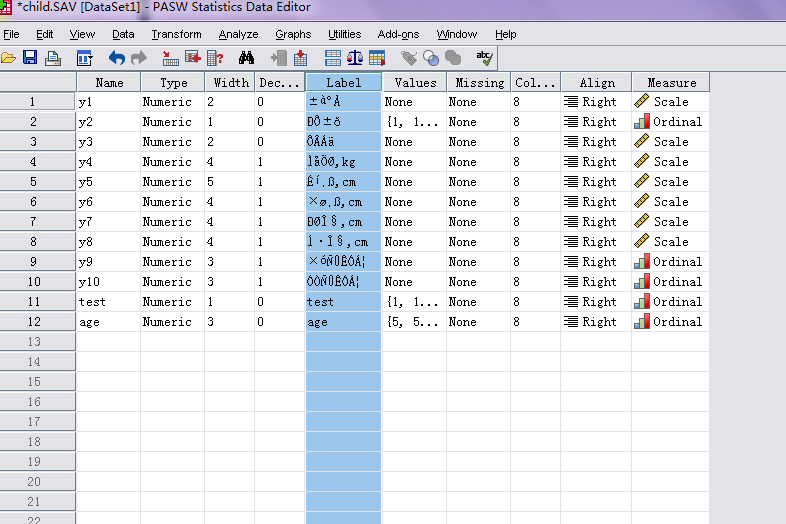Click the Name cell containing test
This screenshot has height=524, width=786.
coord(108,302)
